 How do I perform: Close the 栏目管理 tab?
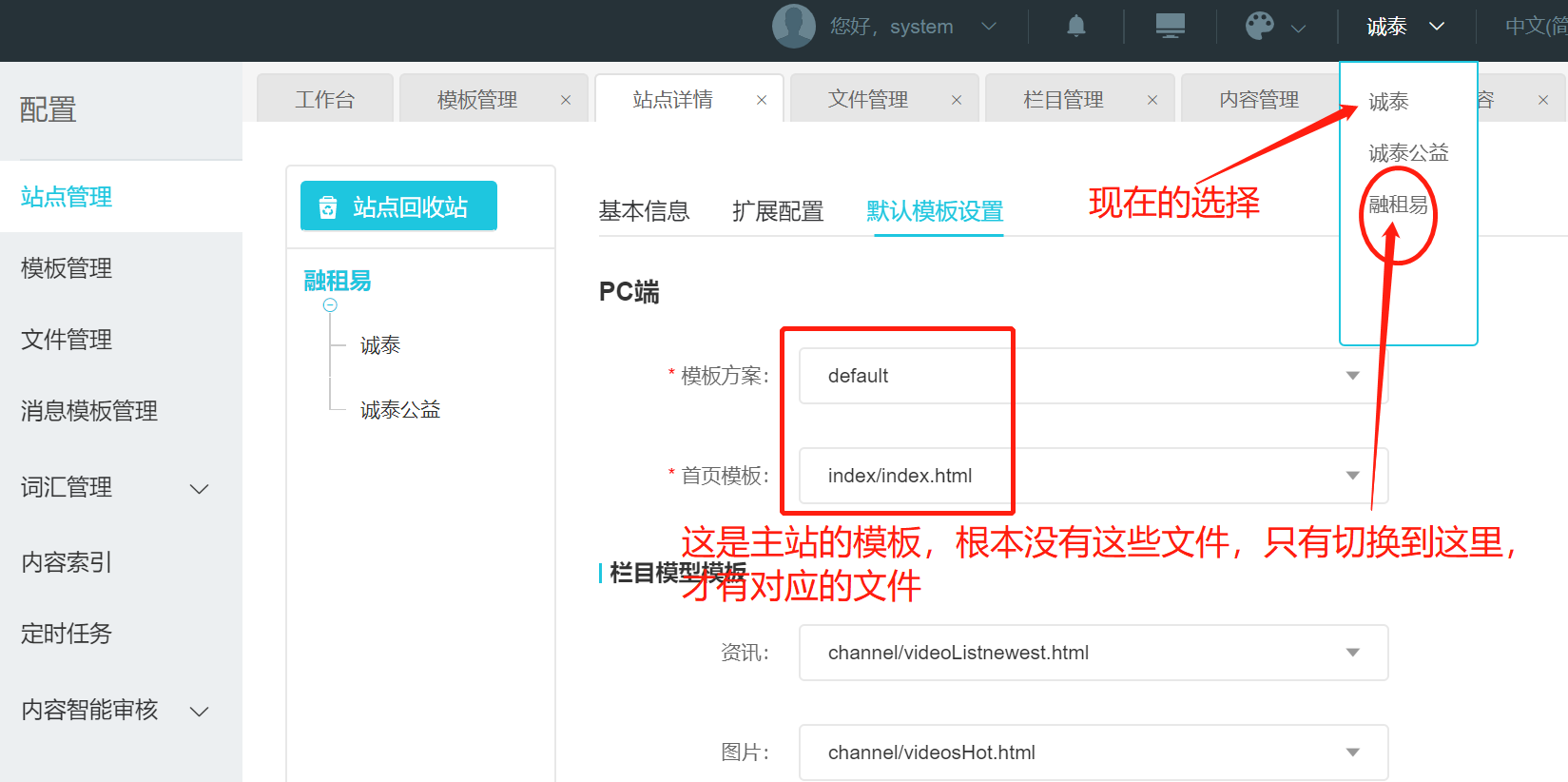click(x=1152, y=100)
